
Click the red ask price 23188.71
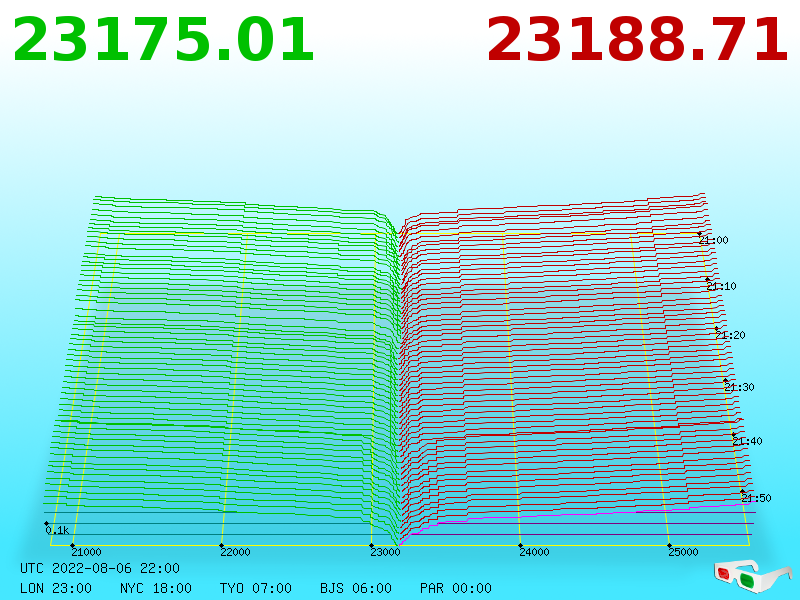[x=637, y=40]
